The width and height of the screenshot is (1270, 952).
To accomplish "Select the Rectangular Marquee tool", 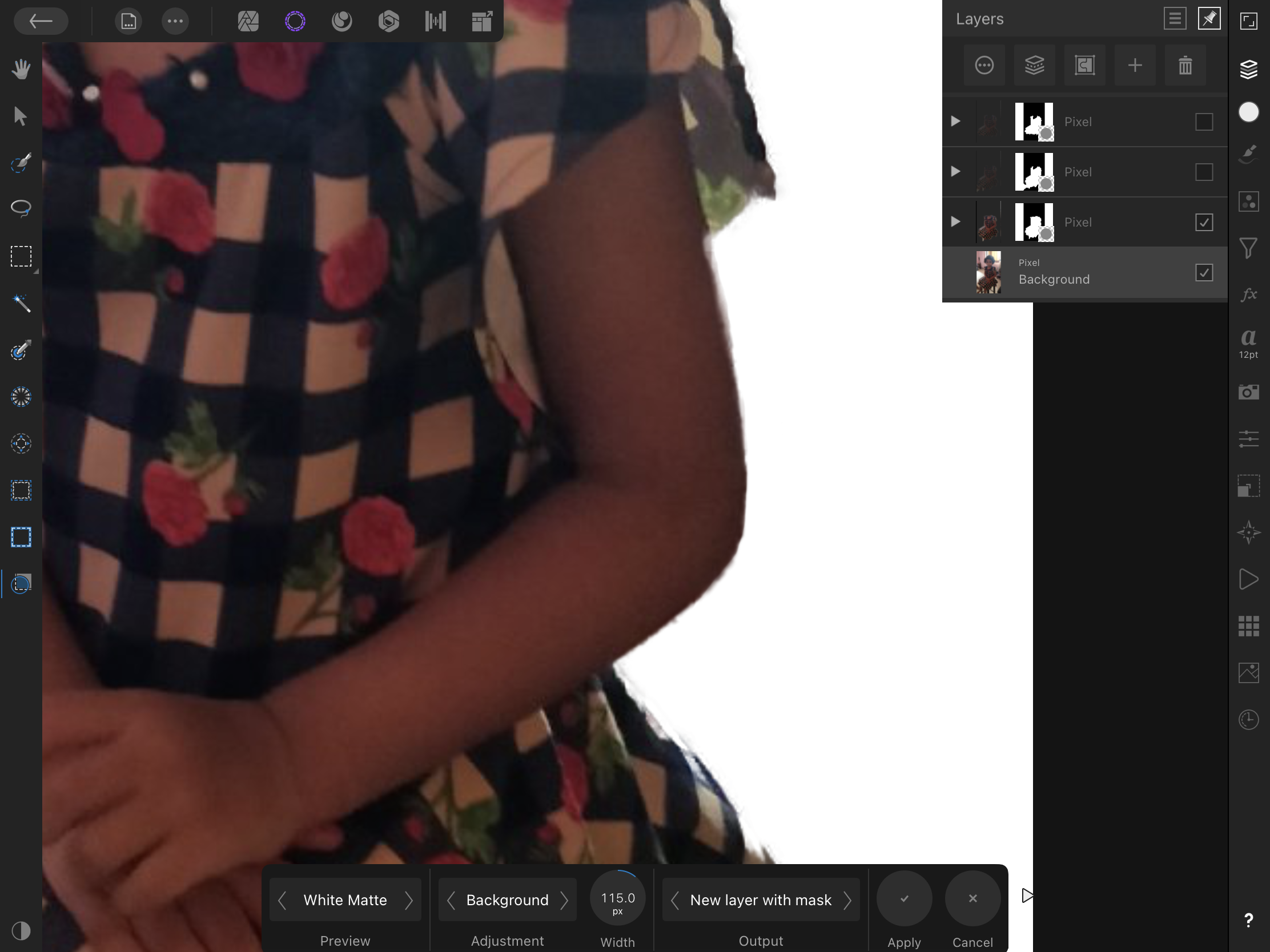I will 21,256.
